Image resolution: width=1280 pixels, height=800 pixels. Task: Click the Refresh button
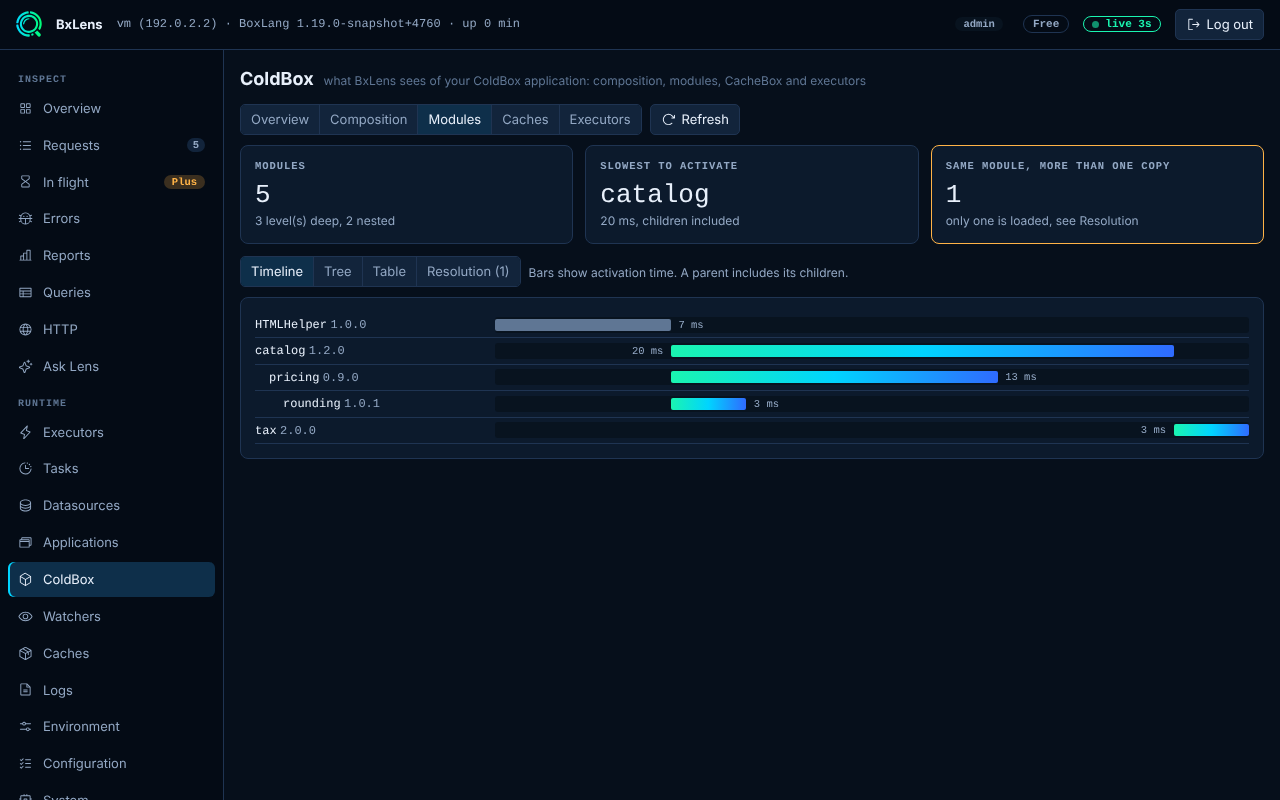point(695,119)
